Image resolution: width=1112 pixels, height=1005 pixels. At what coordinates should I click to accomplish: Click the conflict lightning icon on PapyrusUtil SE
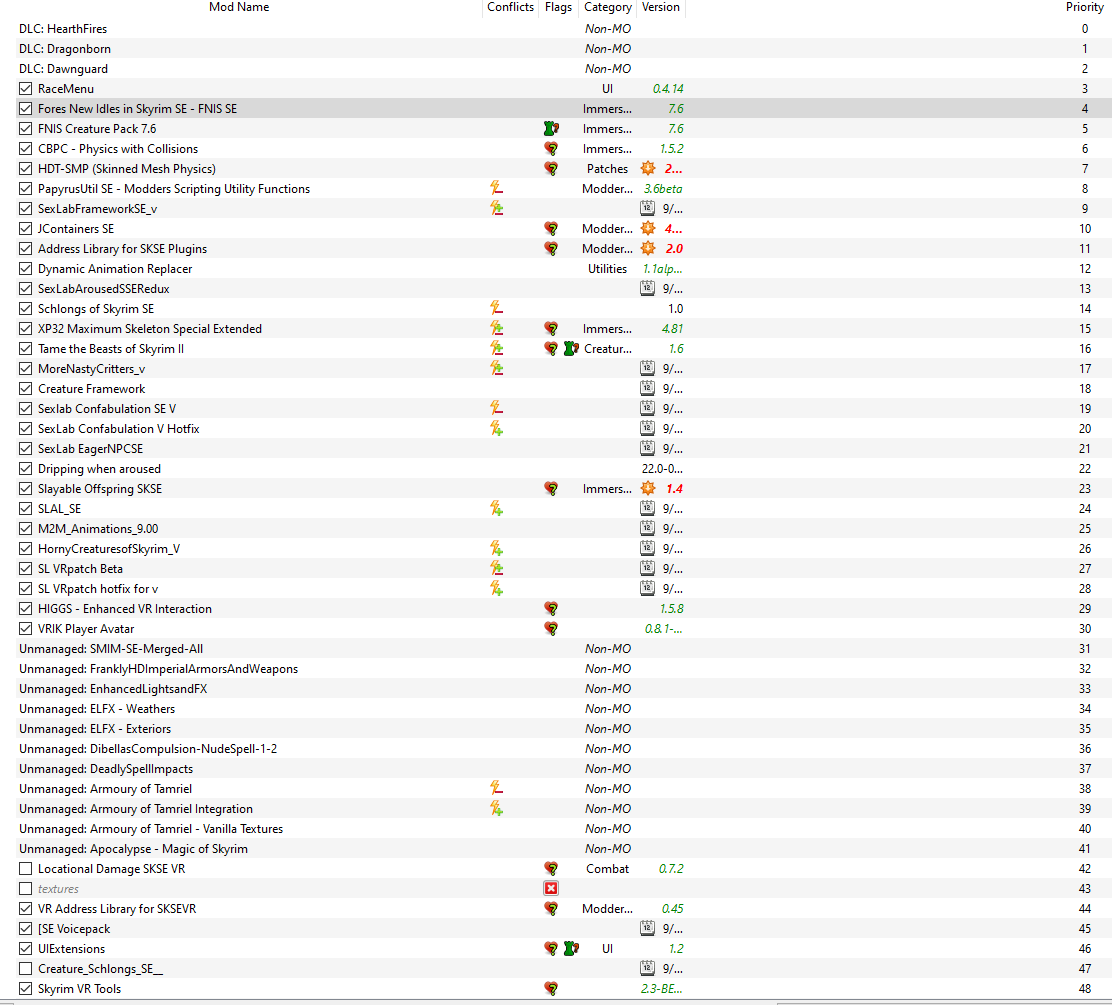pos(496,189)
